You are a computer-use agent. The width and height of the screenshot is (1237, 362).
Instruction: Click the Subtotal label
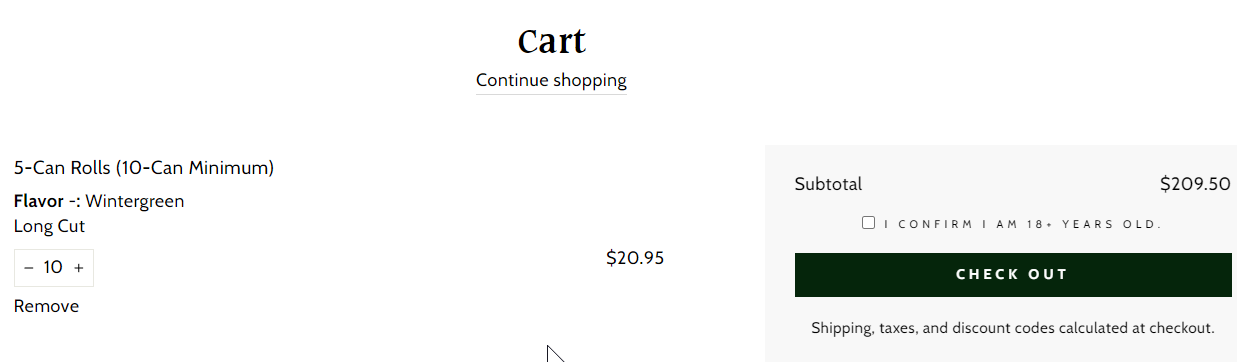click(x=828, y=184)
